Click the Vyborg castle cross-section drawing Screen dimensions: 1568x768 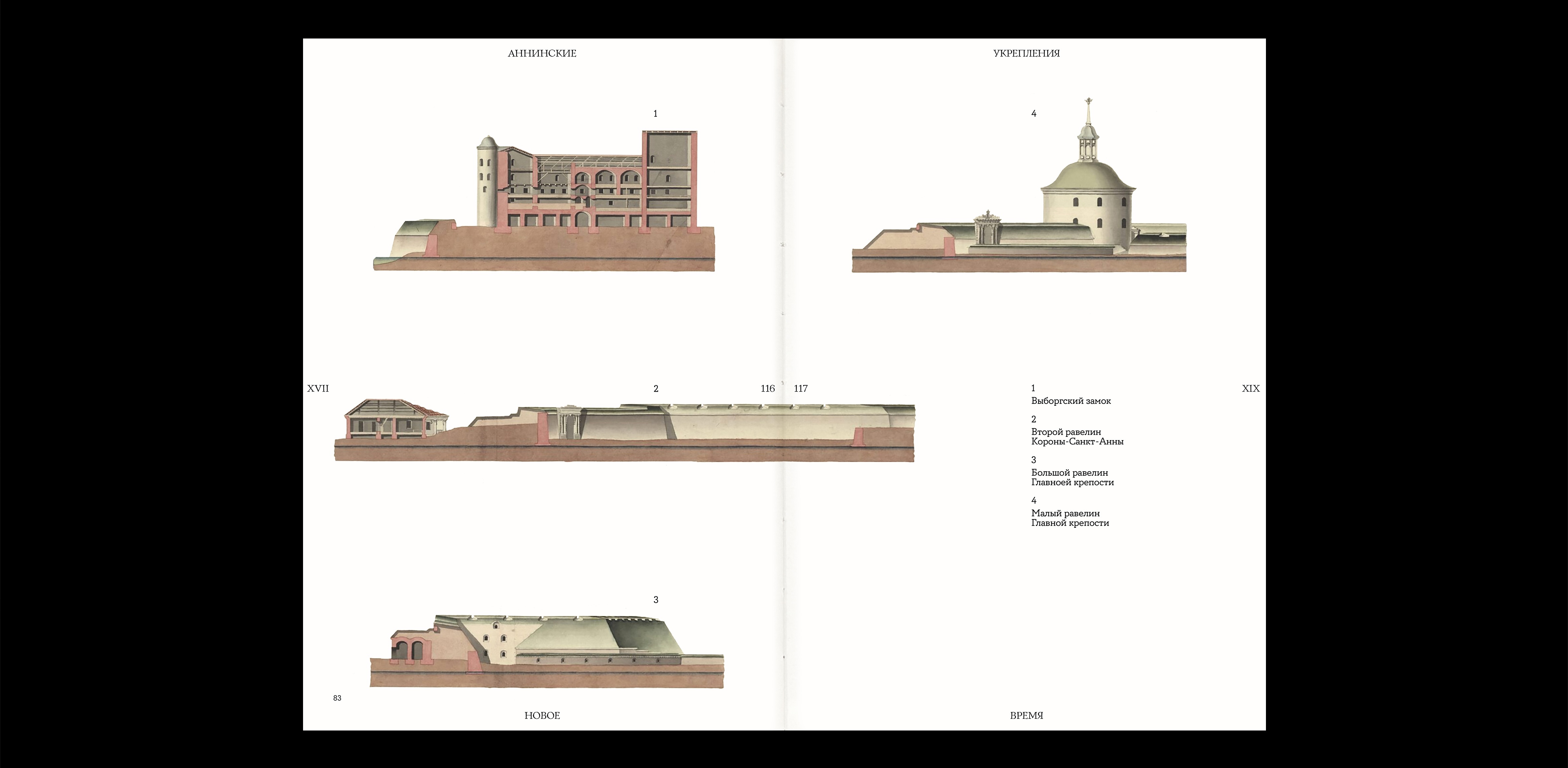click(548, 201)
